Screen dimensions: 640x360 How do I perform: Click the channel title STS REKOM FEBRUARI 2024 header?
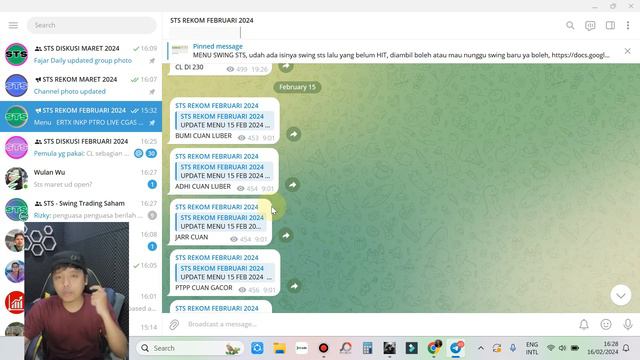(x=211, y=20)
